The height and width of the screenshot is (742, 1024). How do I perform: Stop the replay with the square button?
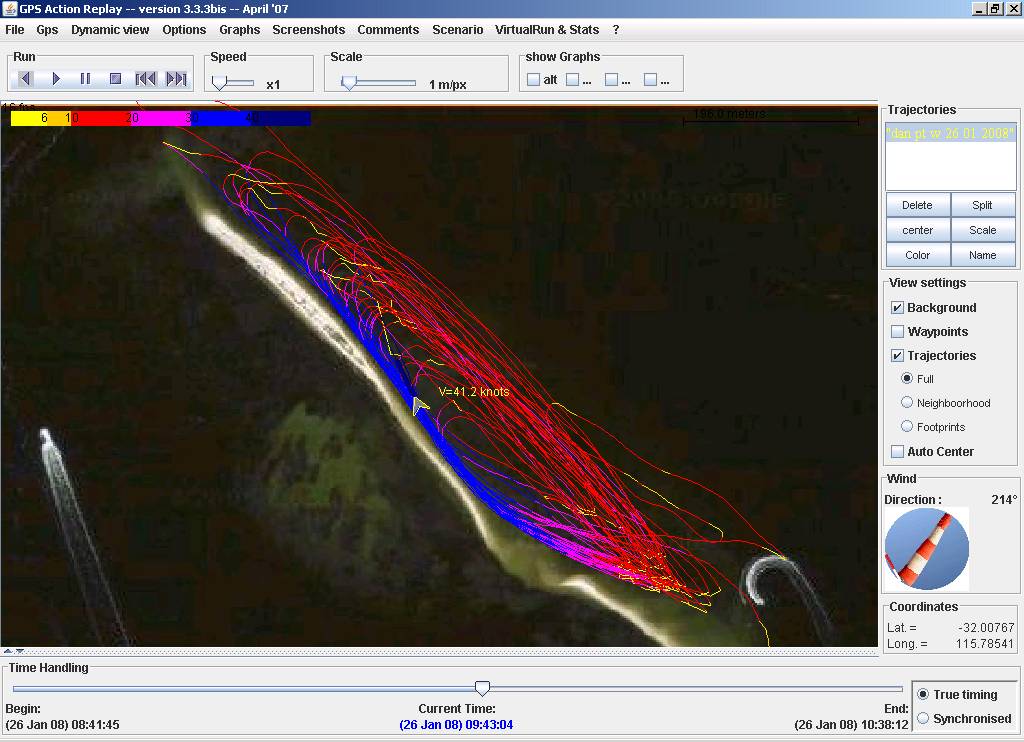coord(115,79)
